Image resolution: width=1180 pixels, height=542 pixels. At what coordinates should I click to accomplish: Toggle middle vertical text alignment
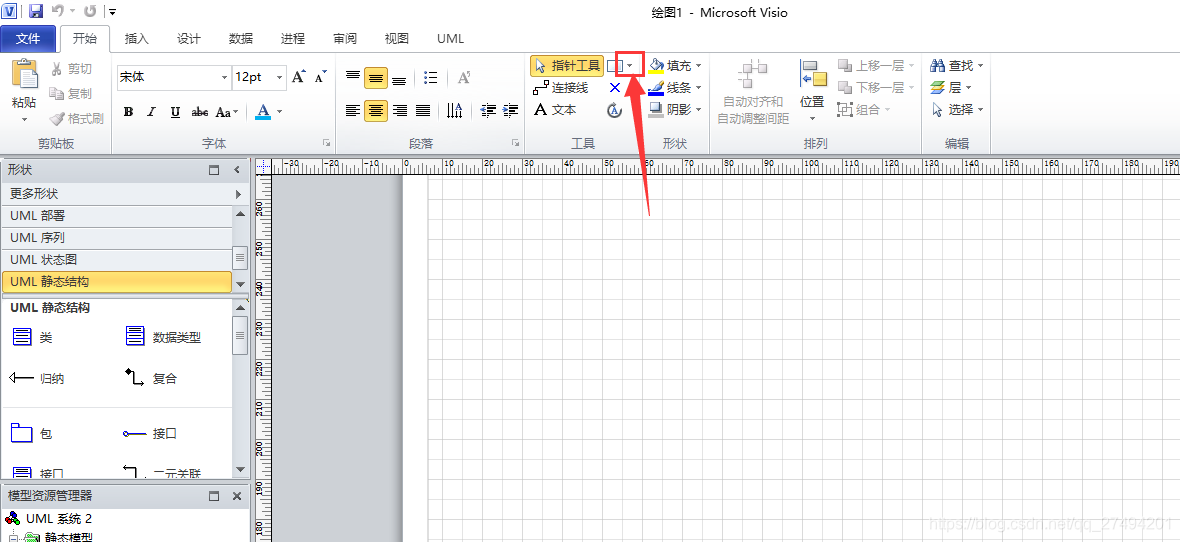click(376, 78)
